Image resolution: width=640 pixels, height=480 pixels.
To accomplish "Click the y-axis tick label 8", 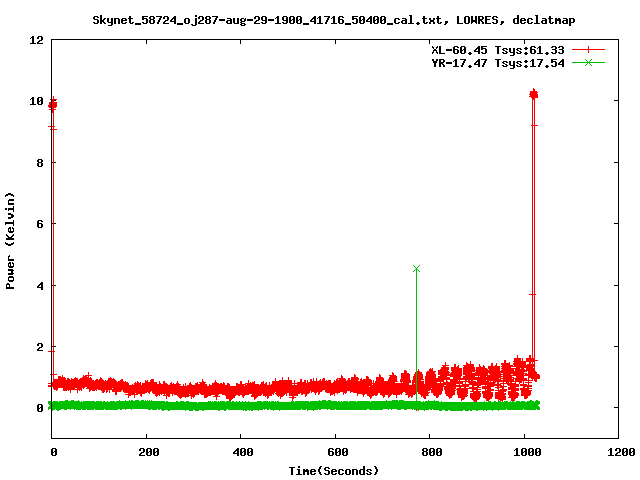I will [40, 163].
